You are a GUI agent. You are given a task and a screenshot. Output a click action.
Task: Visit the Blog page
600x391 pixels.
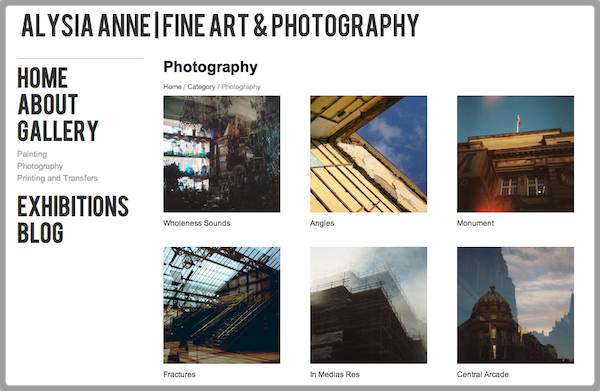tap(40, 233)
